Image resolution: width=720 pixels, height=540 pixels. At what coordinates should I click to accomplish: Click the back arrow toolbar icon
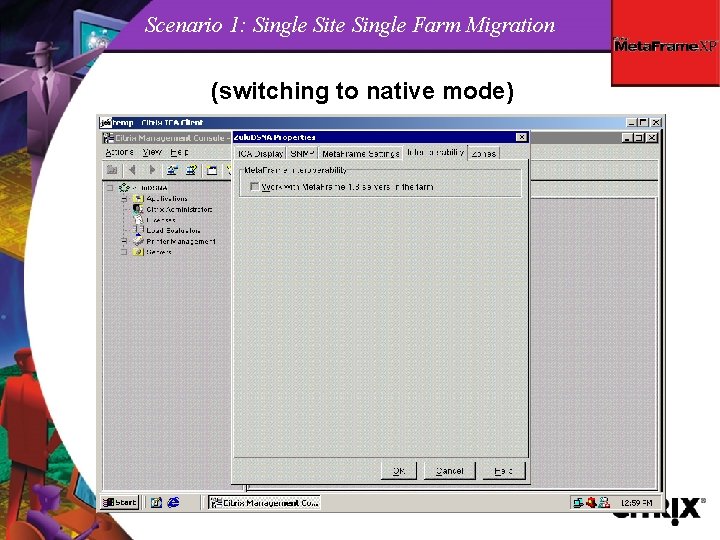tap(132, 170)
